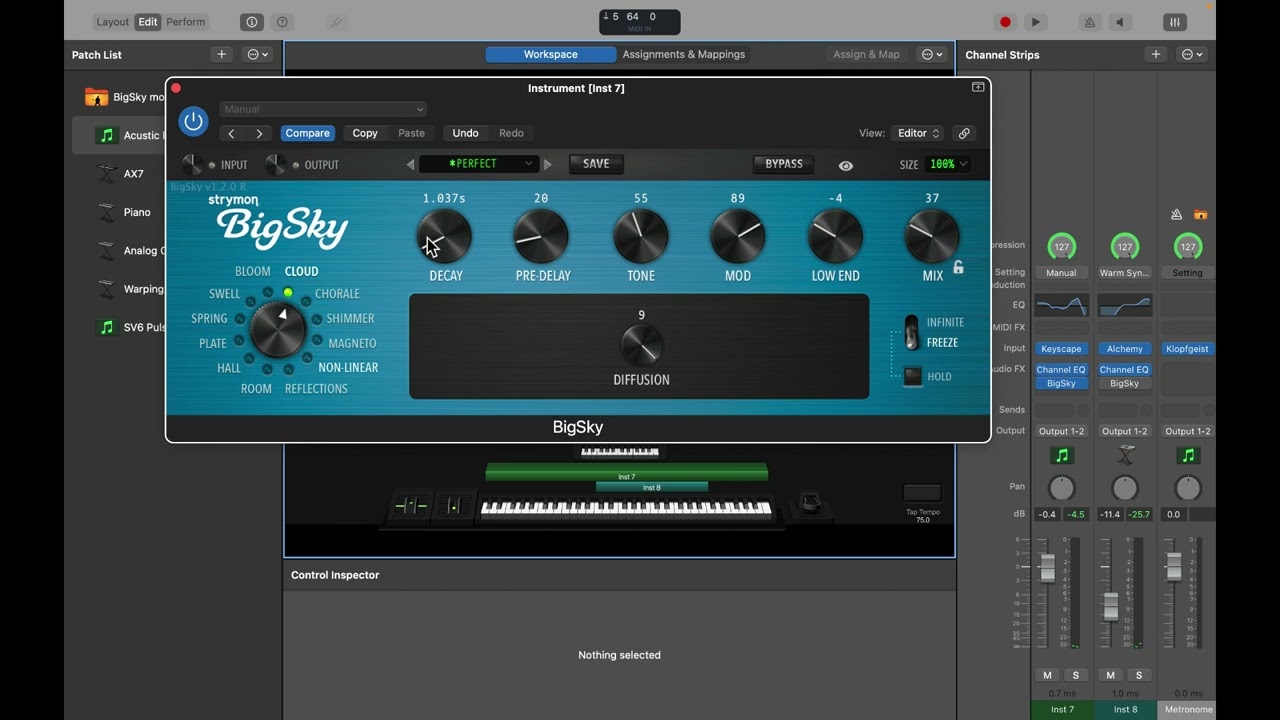This screenshot has height=720, width=1280.
Task: Open the Patch List action menu
Action: 258,54
